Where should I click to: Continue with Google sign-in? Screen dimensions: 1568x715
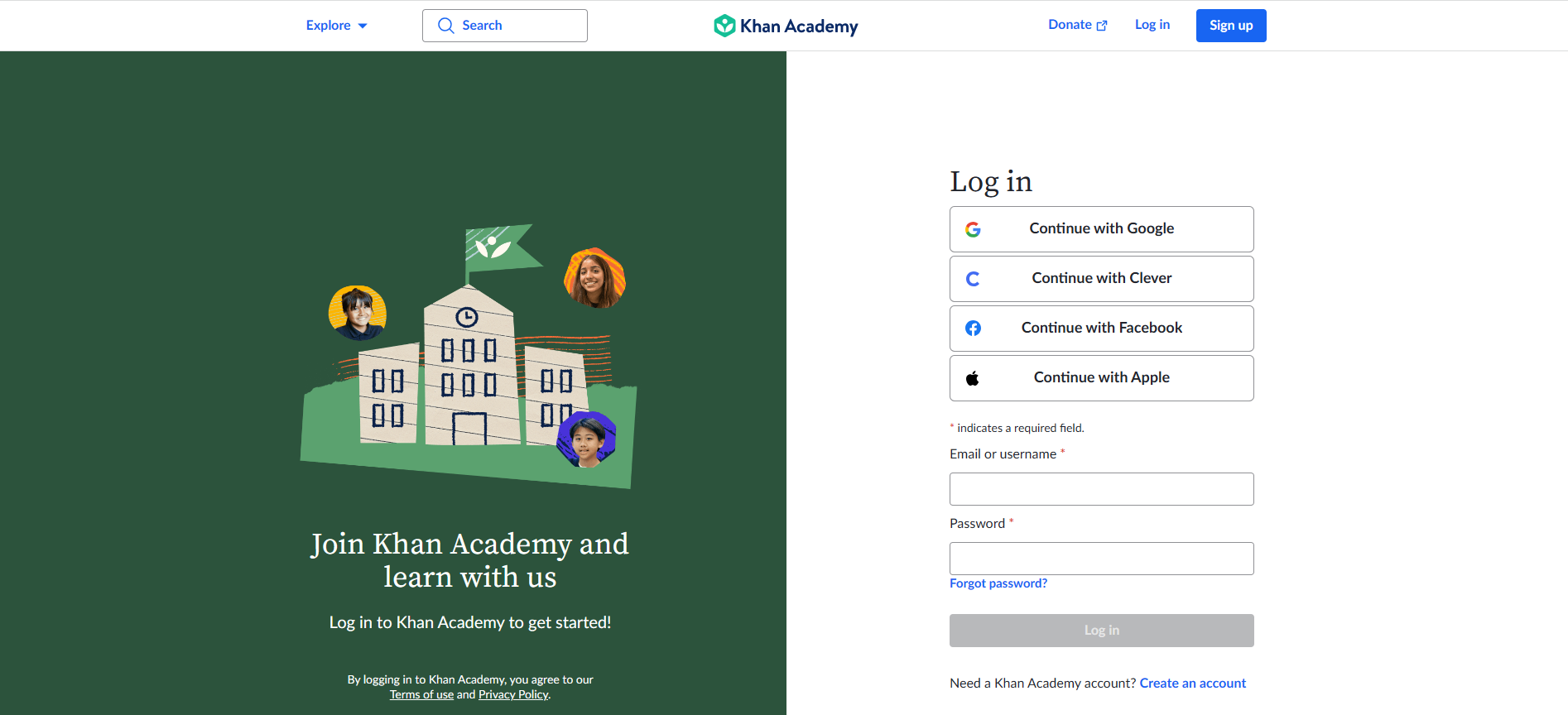point(1102,229)
